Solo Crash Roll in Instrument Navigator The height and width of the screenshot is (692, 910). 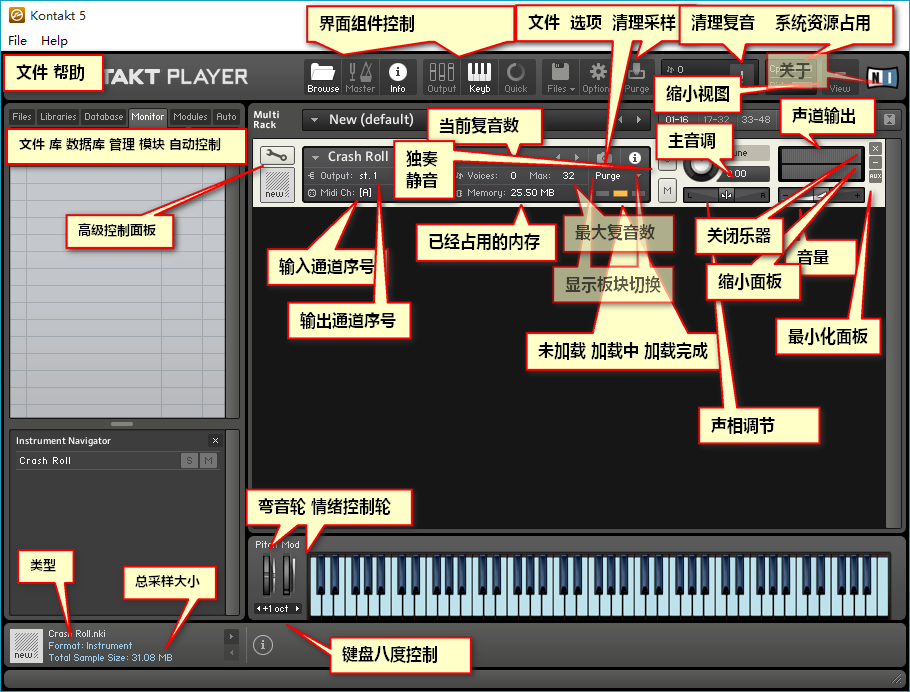[189, 461]
